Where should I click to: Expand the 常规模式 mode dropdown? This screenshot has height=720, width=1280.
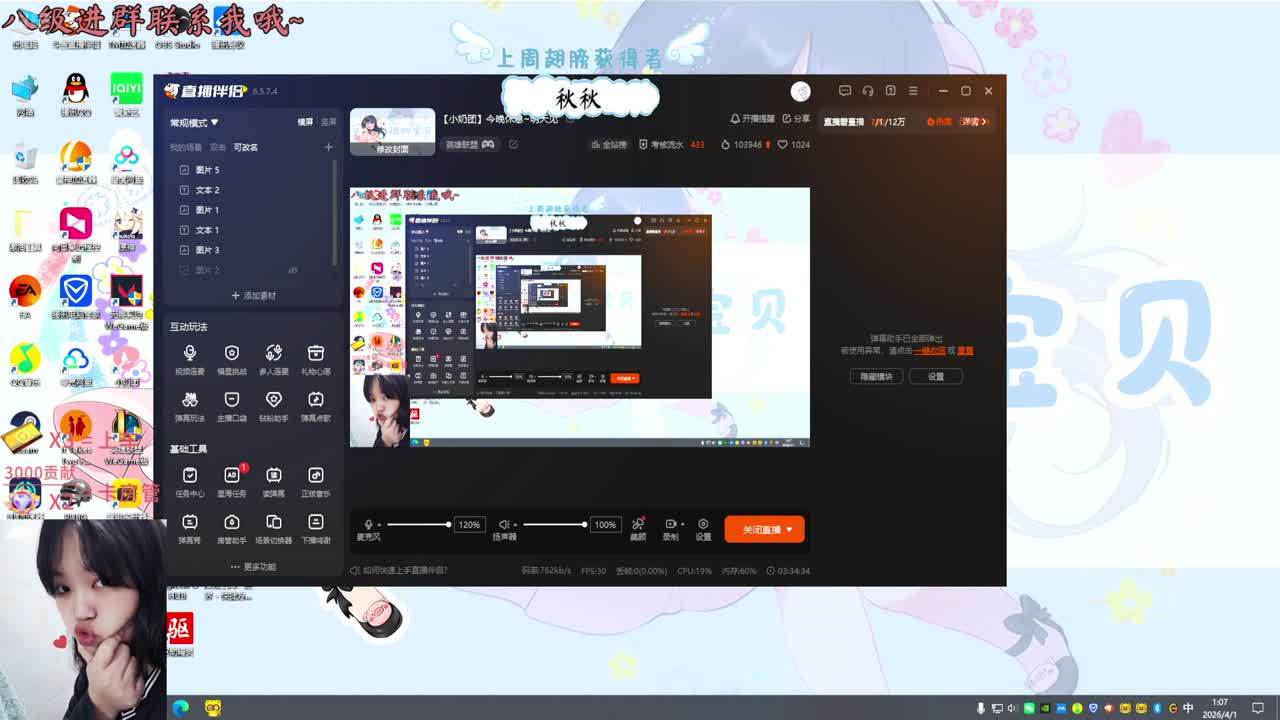point(194,123)
